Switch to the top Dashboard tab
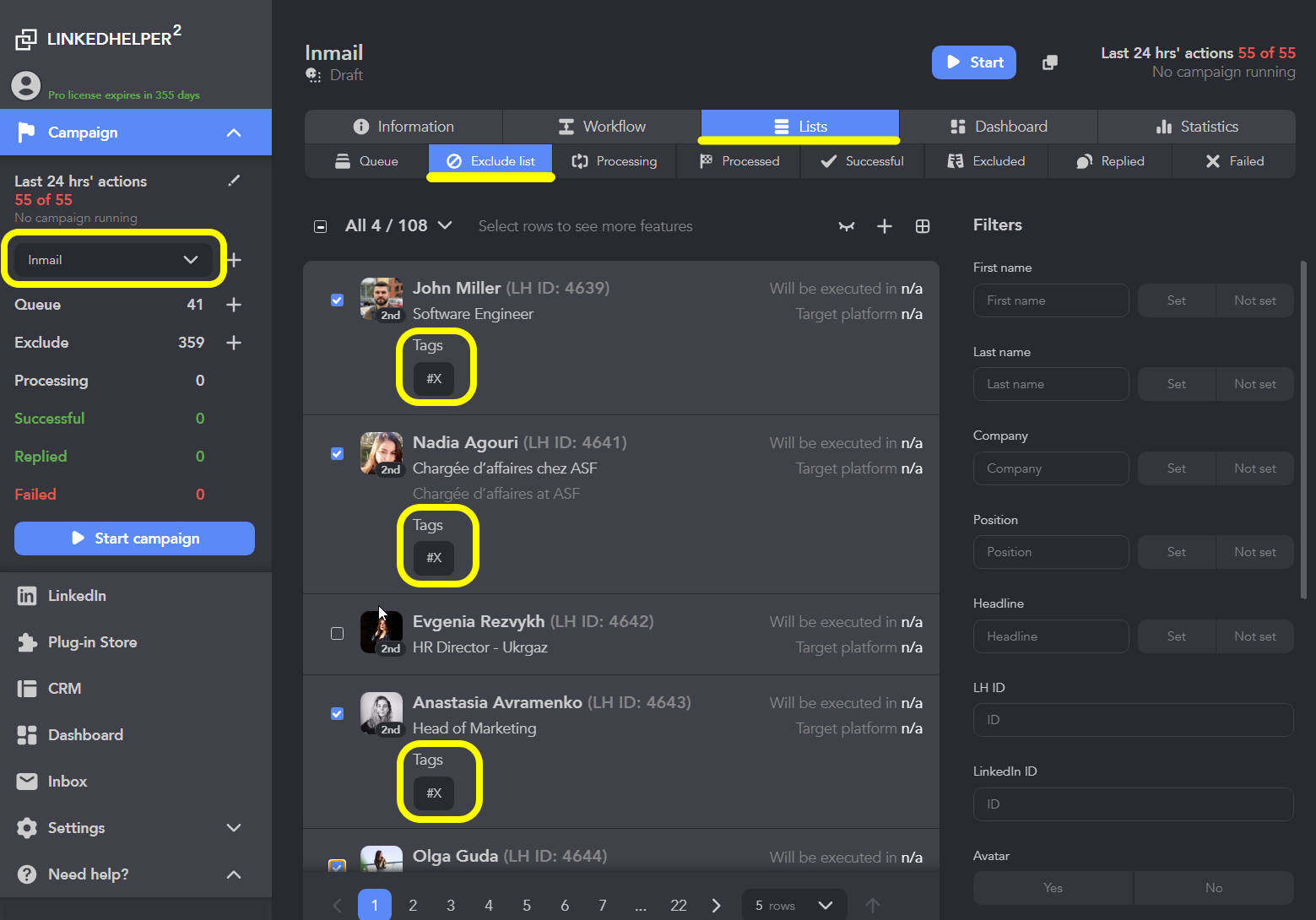Screen dimensions: 1316x920 click(999, 127)
